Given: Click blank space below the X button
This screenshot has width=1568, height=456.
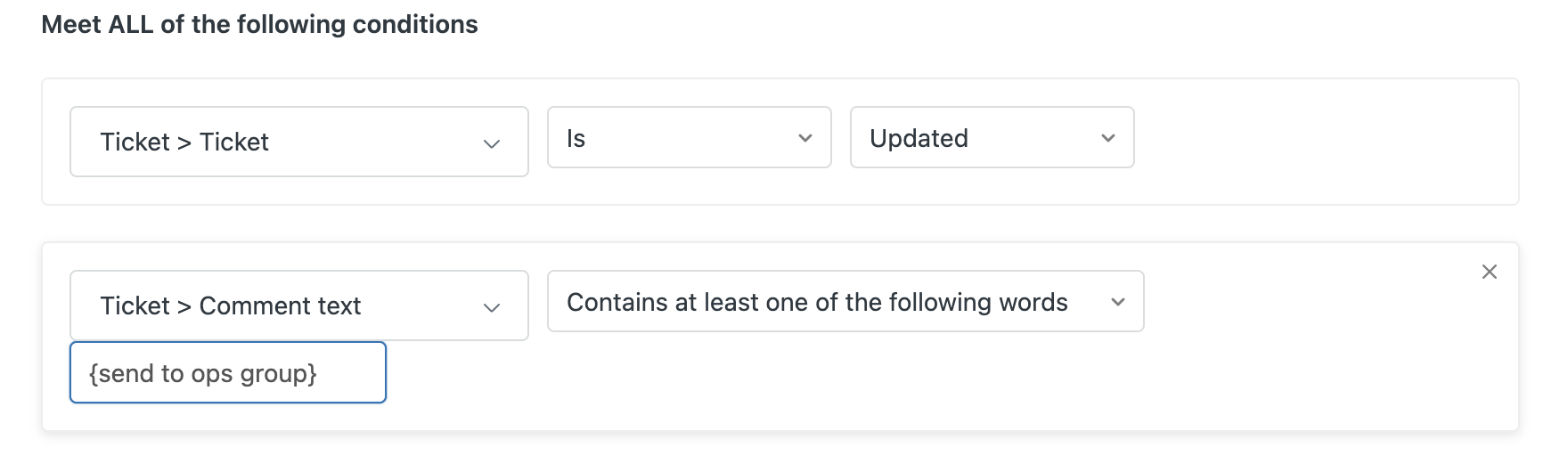Looking at the screenshot, I should click(x=1489, y=356).
